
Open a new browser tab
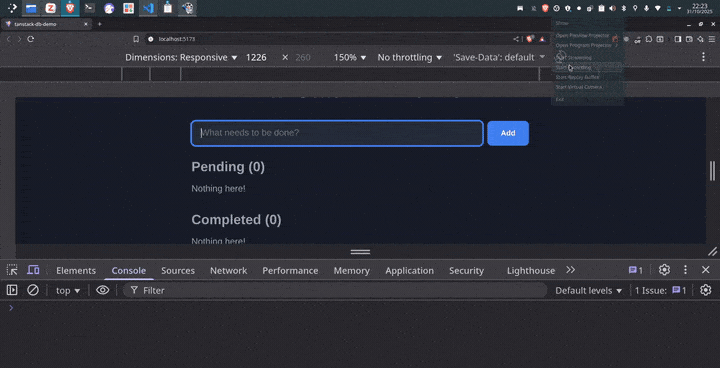click(99, 24)
